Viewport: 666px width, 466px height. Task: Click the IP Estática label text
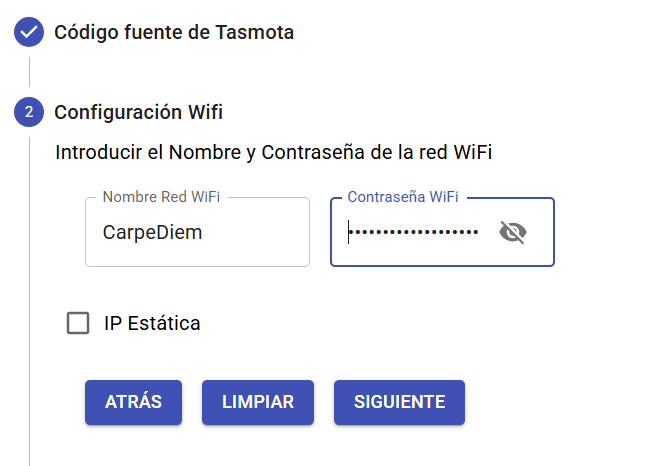pos(152,323)
